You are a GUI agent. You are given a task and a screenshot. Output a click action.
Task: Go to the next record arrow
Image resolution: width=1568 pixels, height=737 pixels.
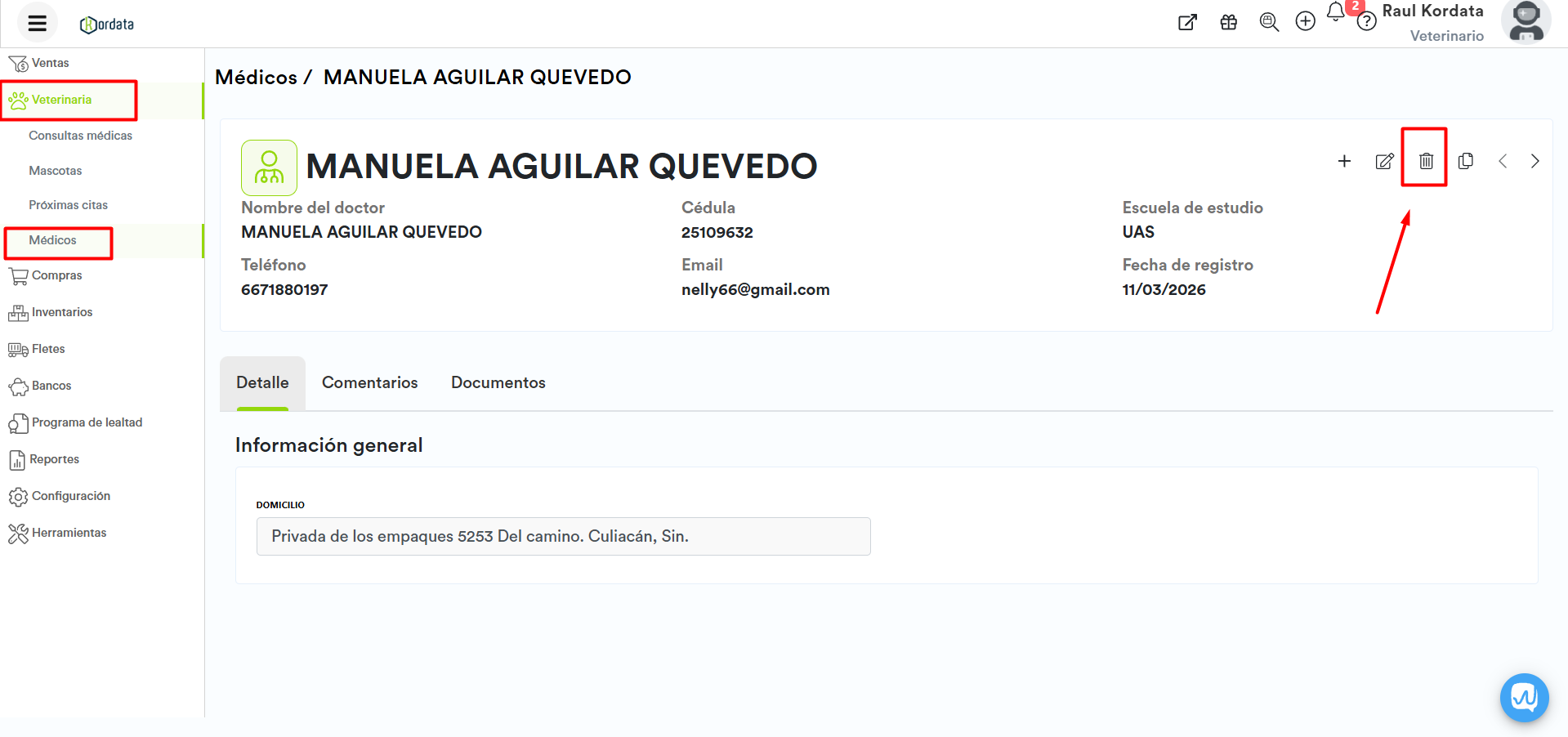pos(1534,161)
